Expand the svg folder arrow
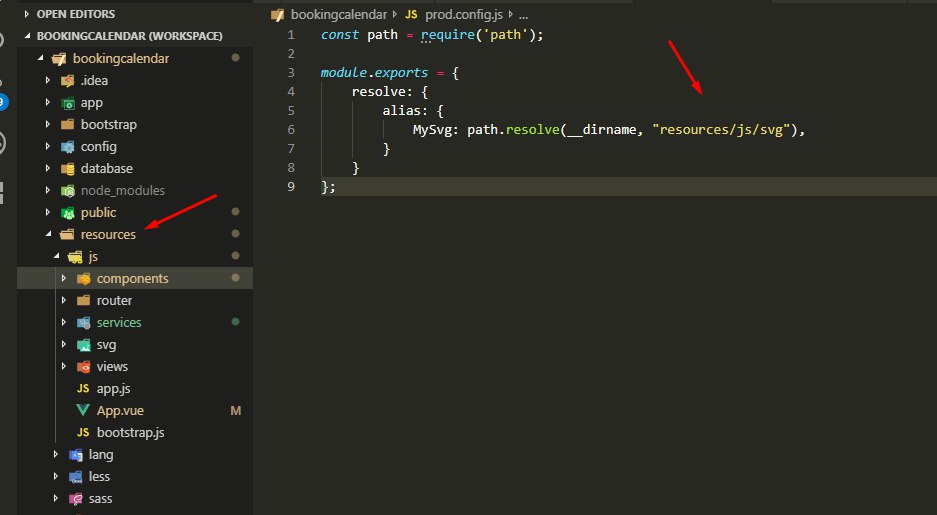This screenshot has height=515, width=937. pyautogui.click(x=64, y=345)
